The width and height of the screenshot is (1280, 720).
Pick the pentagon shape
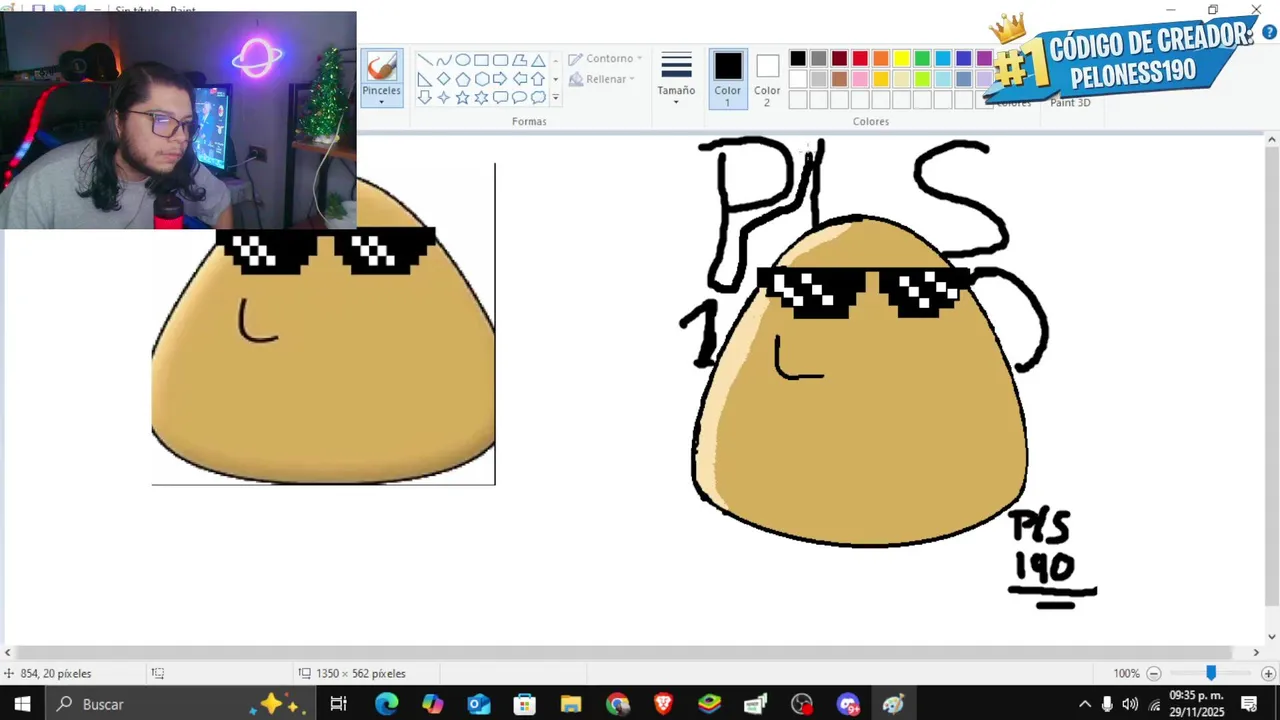[x=462, y=79]
